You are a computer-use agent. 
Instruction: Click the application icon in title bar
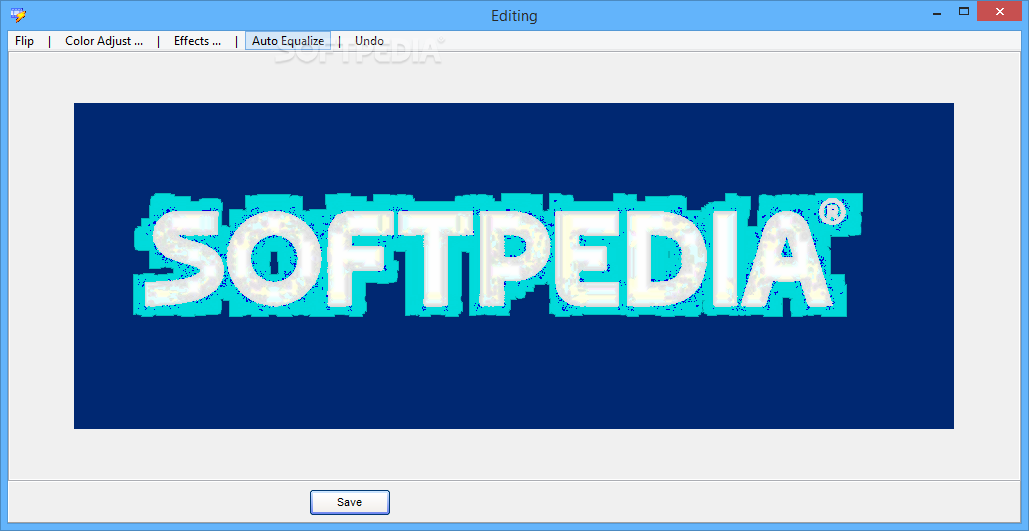[x=18, y=14]
